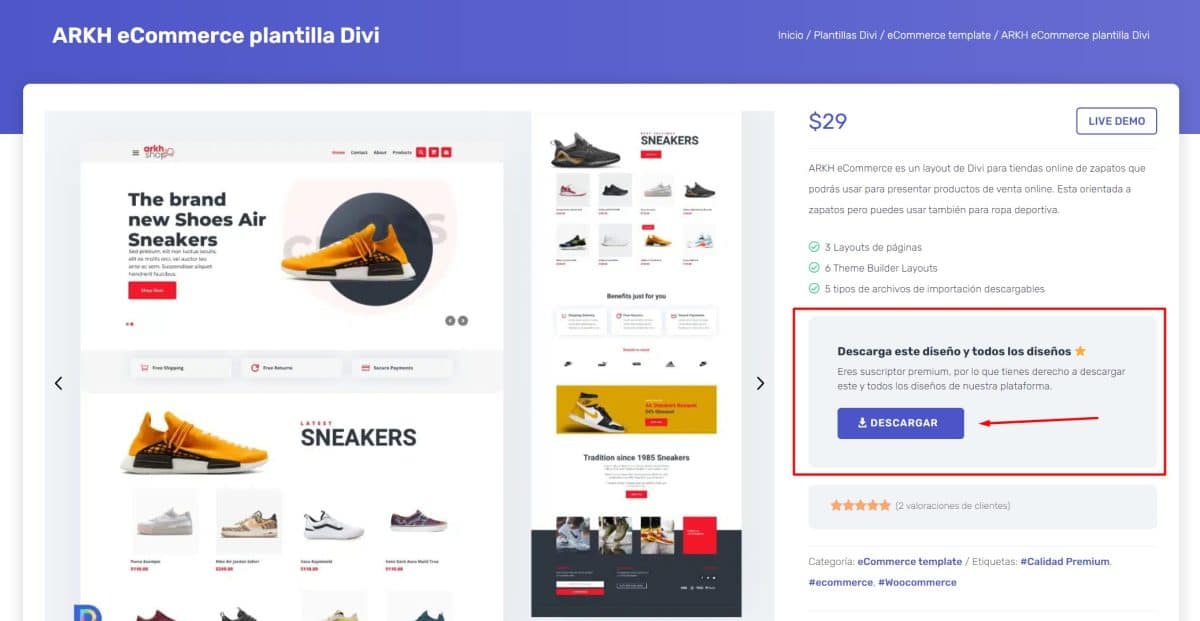Click the previous slide arrow on gallery
Screen dimensions: 1200x621
coord(58,383)
